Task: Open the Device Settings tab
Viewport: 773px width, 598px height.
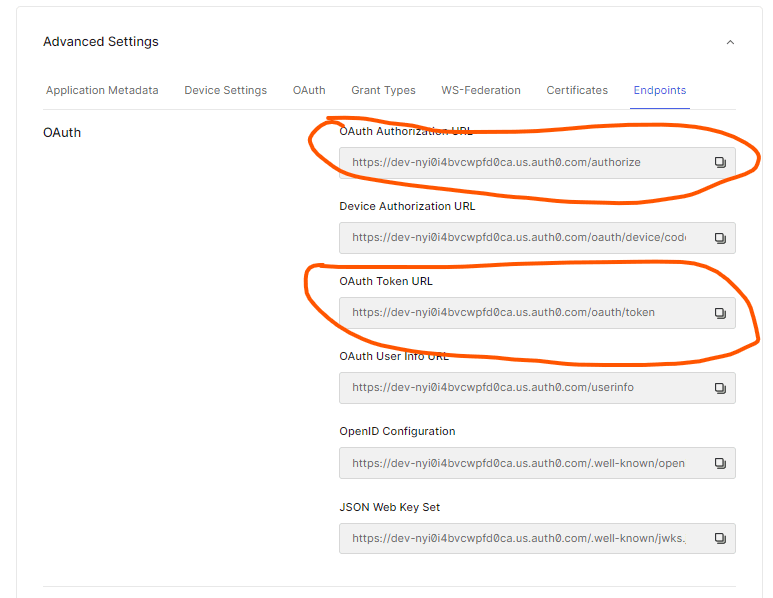Action: (x=225, y=90)
